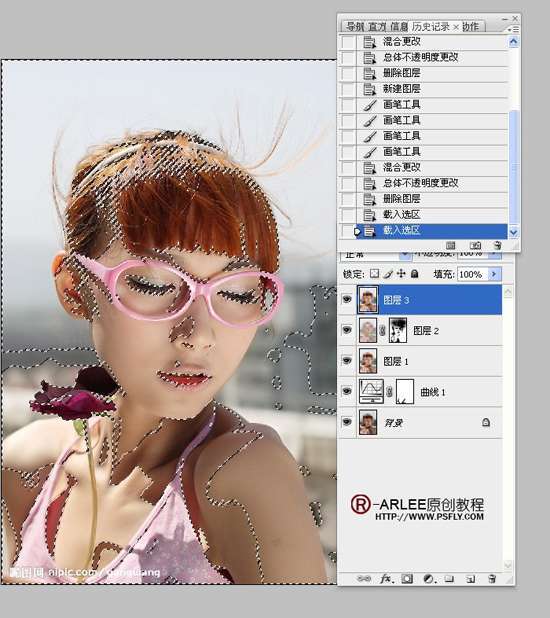550x618 pixels.
Task: Click the link layers chain icon
Action: 364,579
